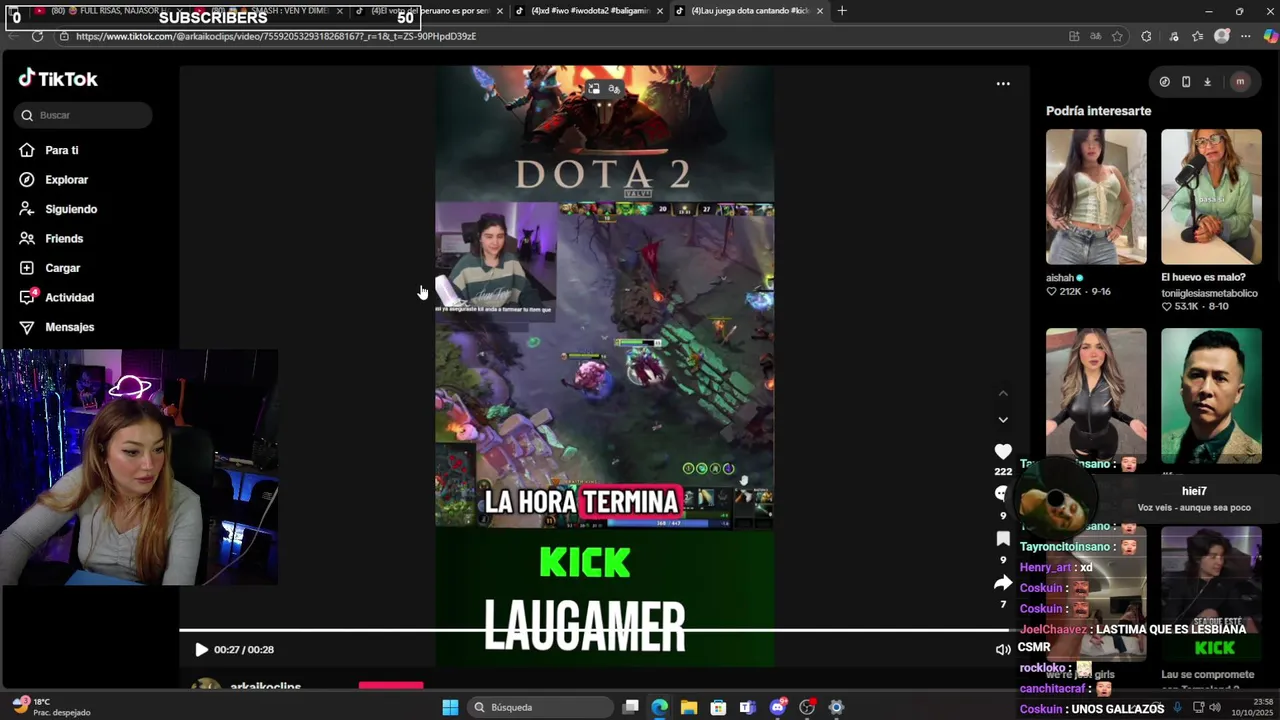Open Settings gear on the taskbar
Viewport: 1280px width, 720px height.
pos(837,708)
